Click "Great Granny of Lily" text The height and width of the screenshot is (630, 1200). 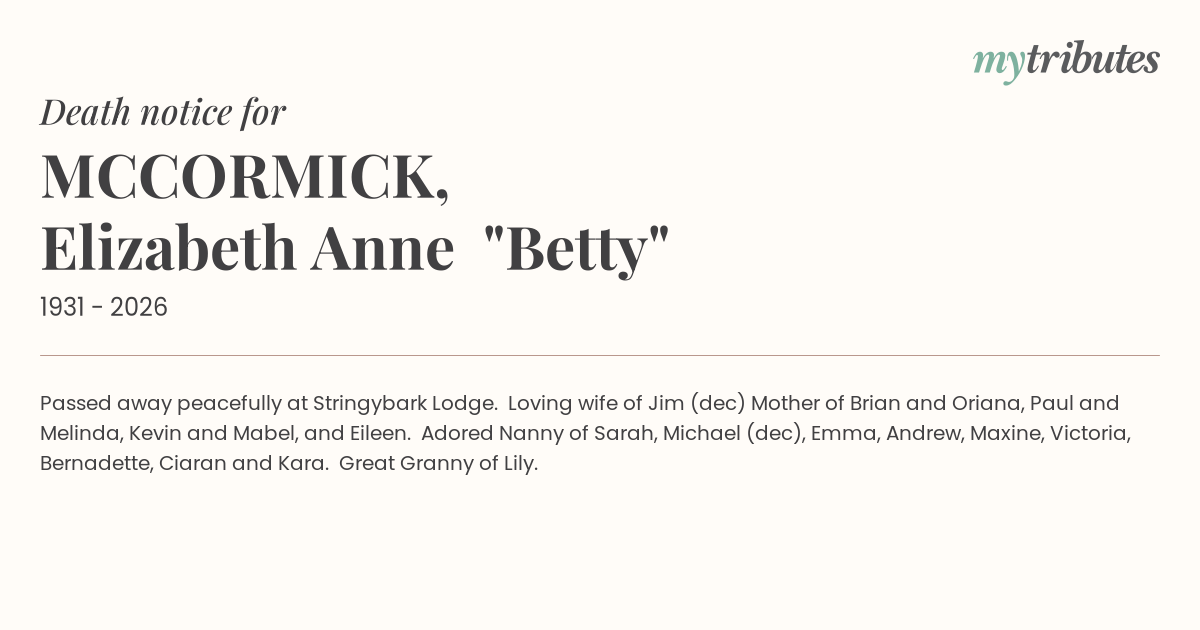pyautogui.click(x=438, y=465)
